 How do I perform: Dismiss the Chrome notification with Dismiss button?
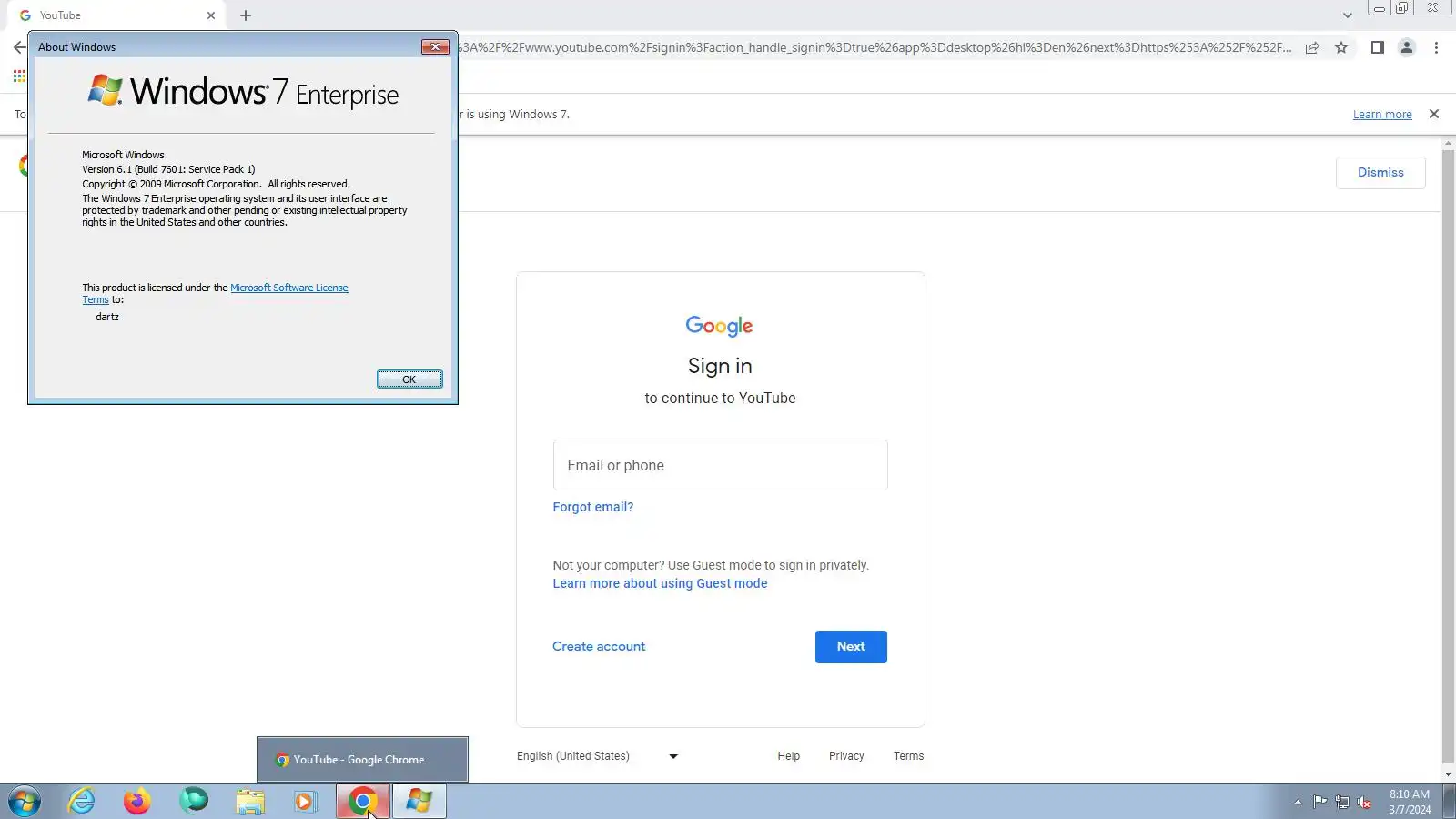(x=1380, y=172)
